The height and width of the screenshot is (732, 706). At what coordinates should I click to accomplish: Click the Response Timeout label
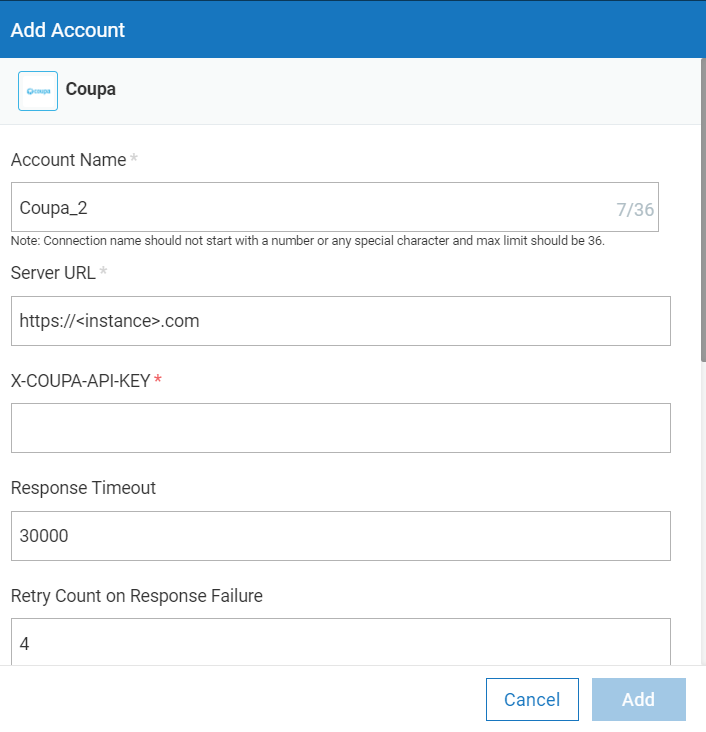coord(83,488)
